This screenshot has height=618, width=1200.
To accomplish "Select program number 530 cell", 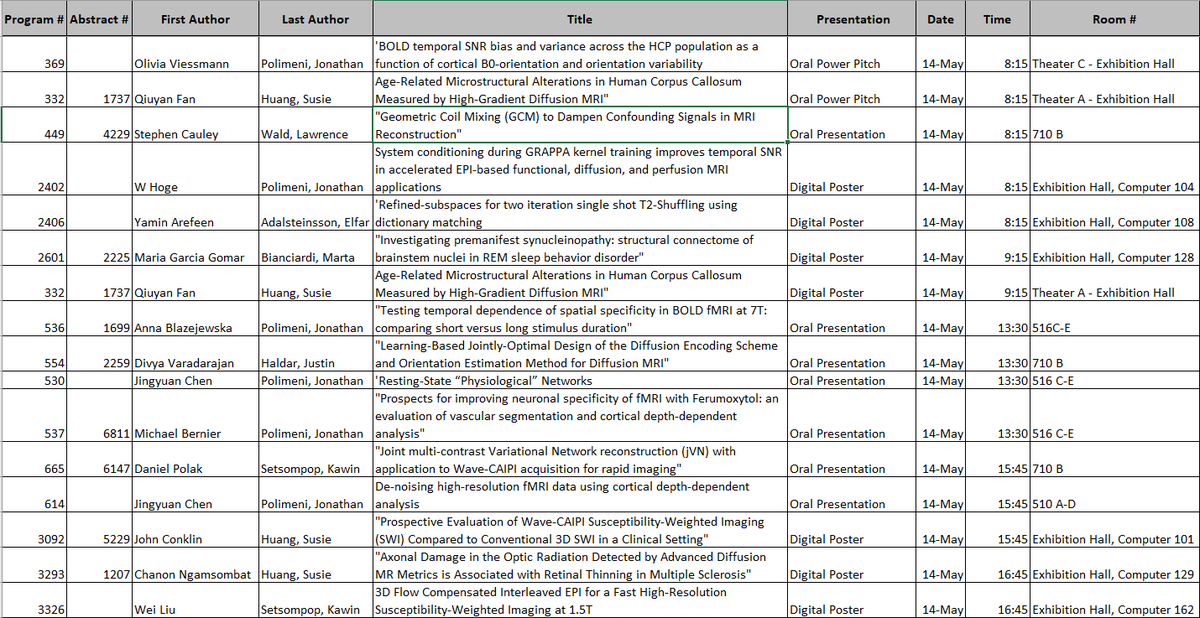I will tap(33, 380).
